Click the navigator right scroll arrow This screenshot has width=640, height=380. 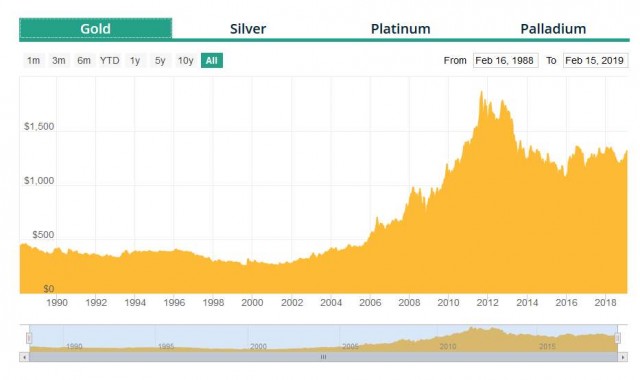point(622,357)
